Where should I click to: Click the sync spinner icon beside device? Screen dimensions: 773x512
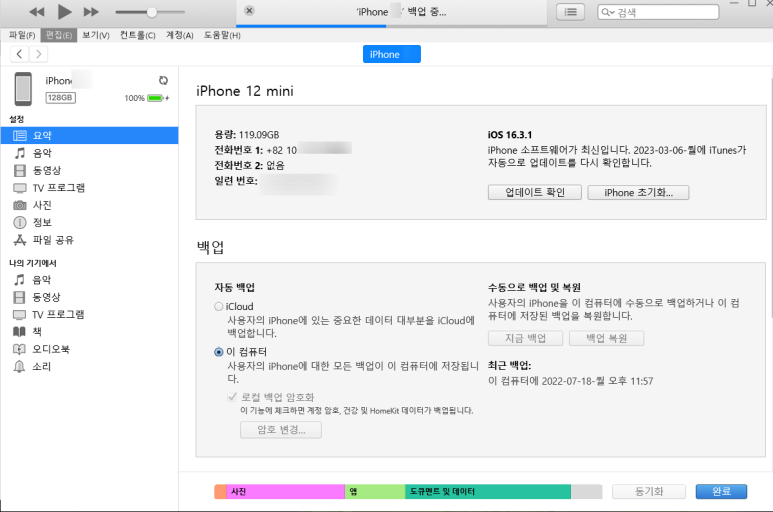[x=163, y=80]
